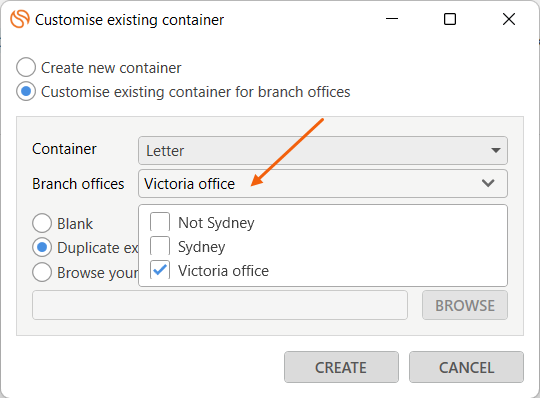Collapse the Branch offices dropdown chevron
Image resolution: width=540 pixels, height=398 pixels.
(488, 183)
